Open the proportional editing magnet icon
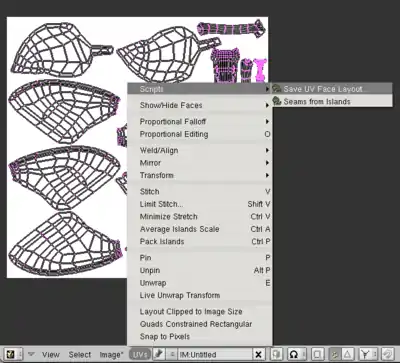Screen dimensions: 400x363 (294, 354)
